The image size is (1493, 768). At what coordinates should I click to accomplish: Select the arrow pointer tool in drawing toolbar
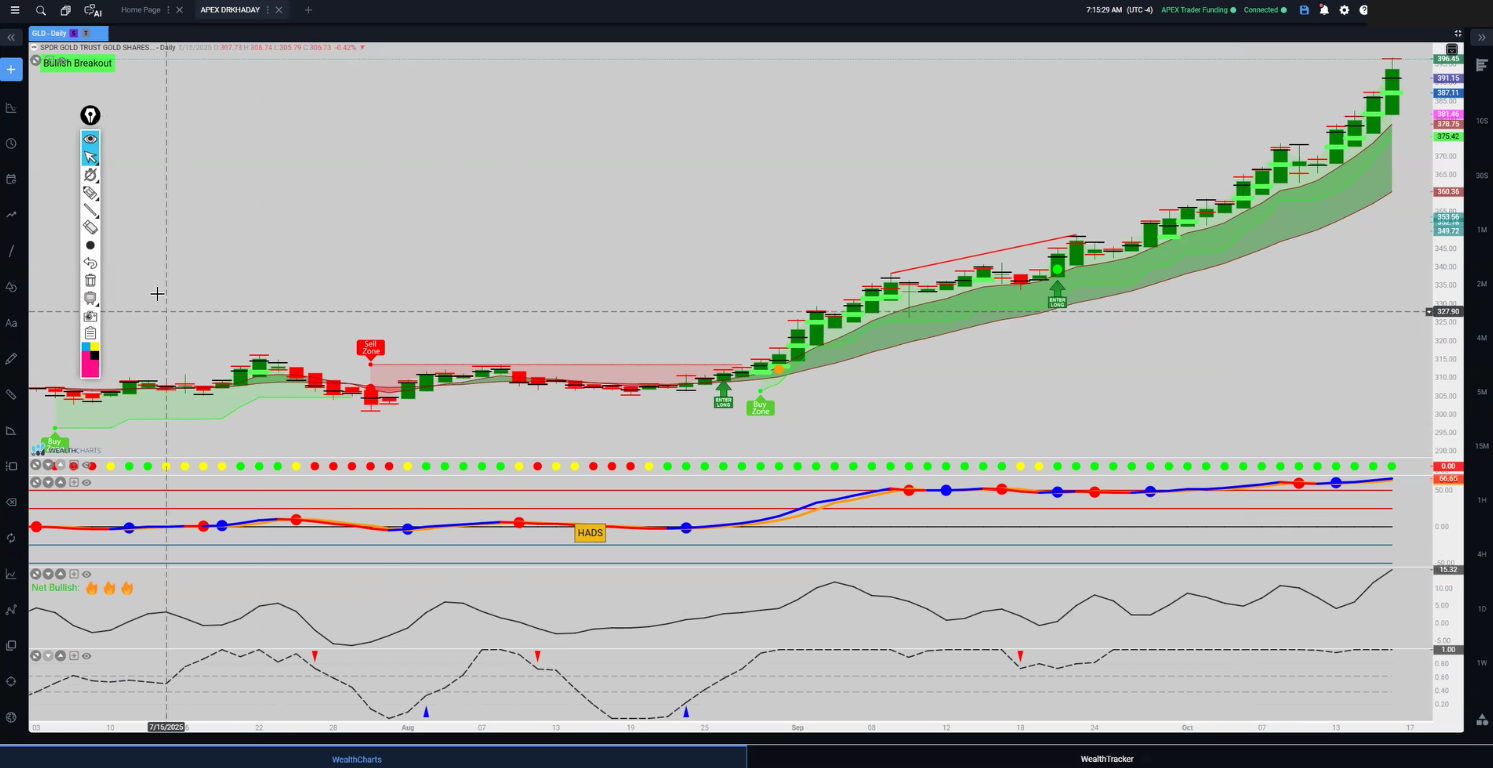coord(90,157)
